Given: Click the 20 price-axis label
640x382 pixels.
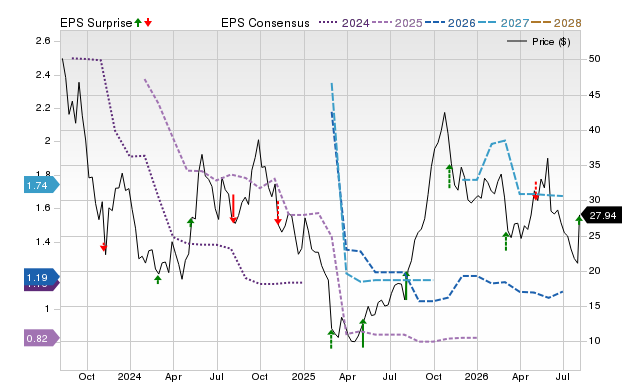Looking at the screenshot, I should pos(594,271).
